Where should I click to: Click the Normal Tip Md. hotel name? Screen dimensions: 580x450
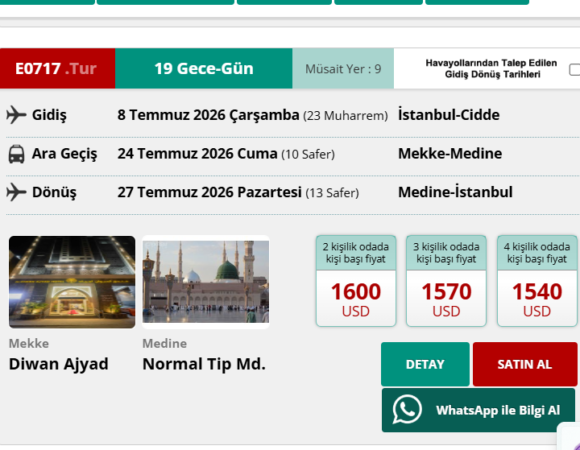(x=204, y=364)
